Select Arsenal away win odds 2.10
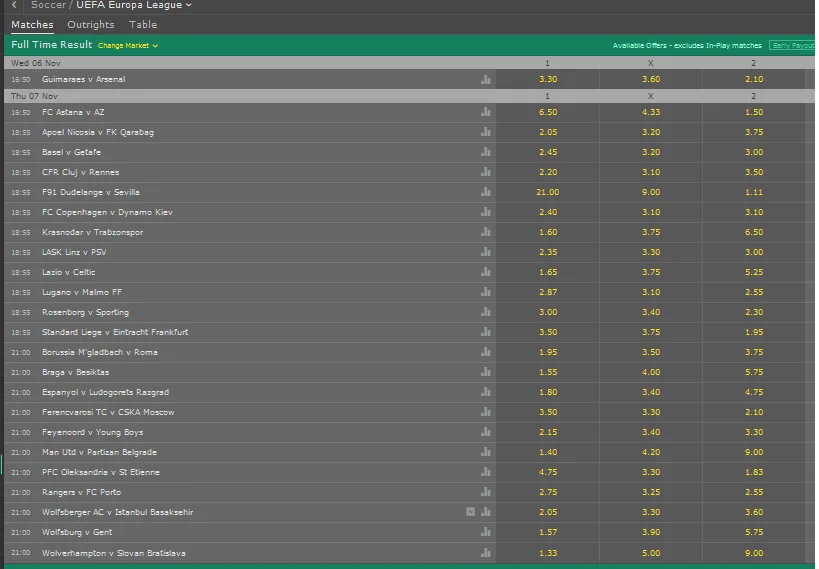The width and height of the screenshot is (819, 569). tap(754, 79)
